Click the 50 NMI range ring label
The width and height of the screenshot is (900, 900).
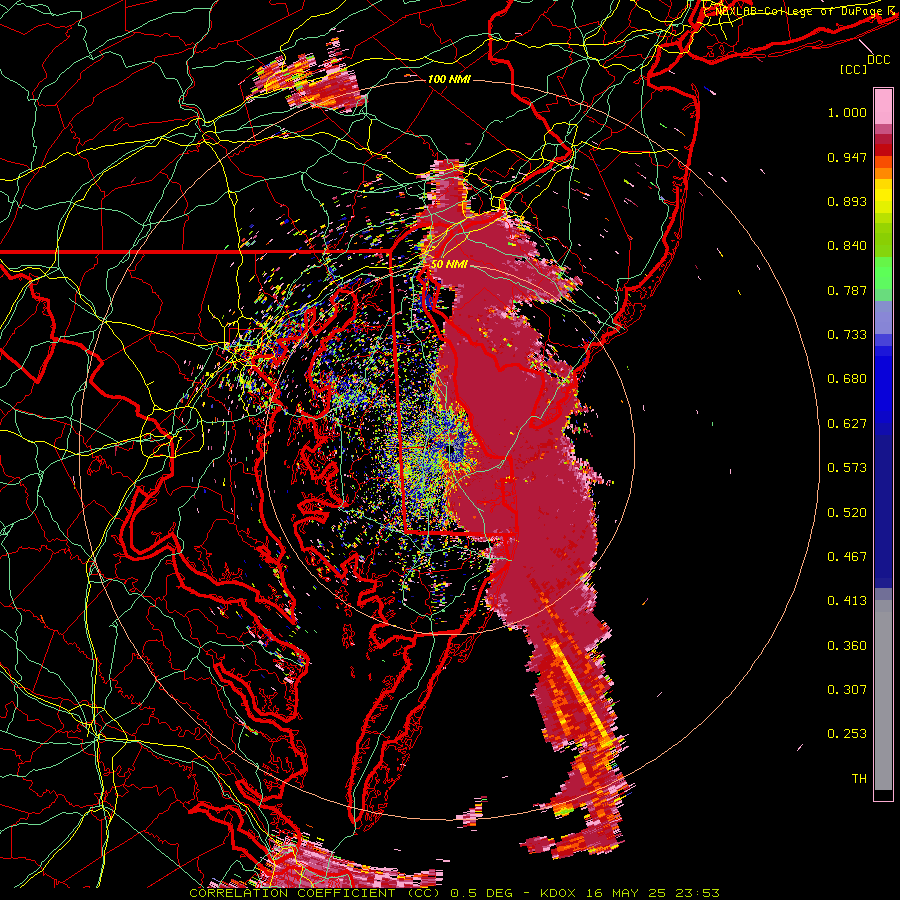449,264
